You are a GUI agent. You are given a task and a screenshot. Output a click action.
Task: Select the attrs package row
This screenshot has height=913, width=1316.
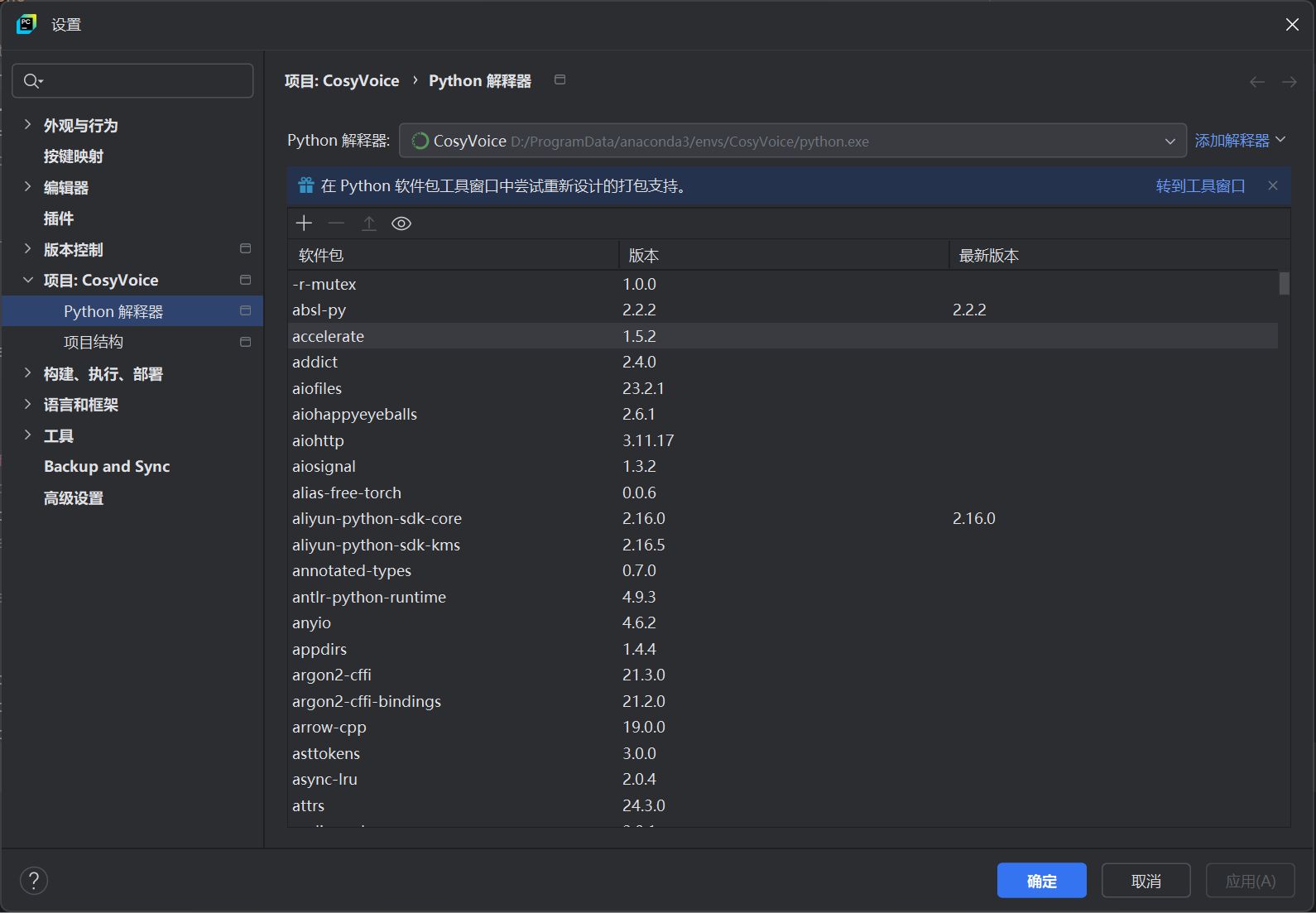coord(783,805)
